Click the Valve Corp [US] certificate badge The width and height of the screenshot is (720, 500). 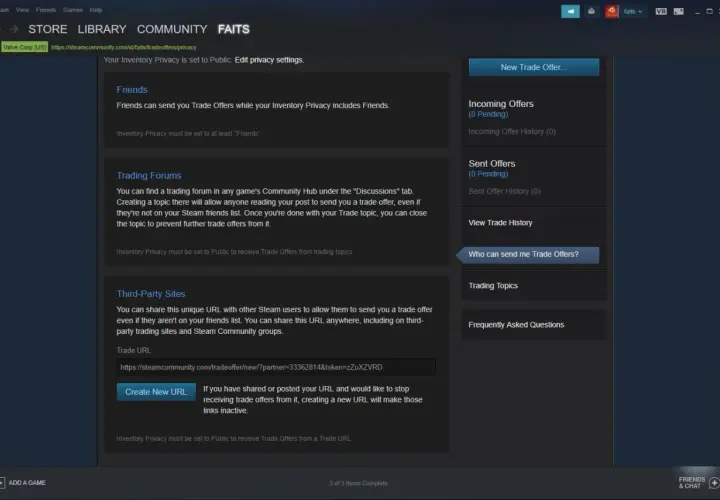pyautogui.click(x=24, y=47)
